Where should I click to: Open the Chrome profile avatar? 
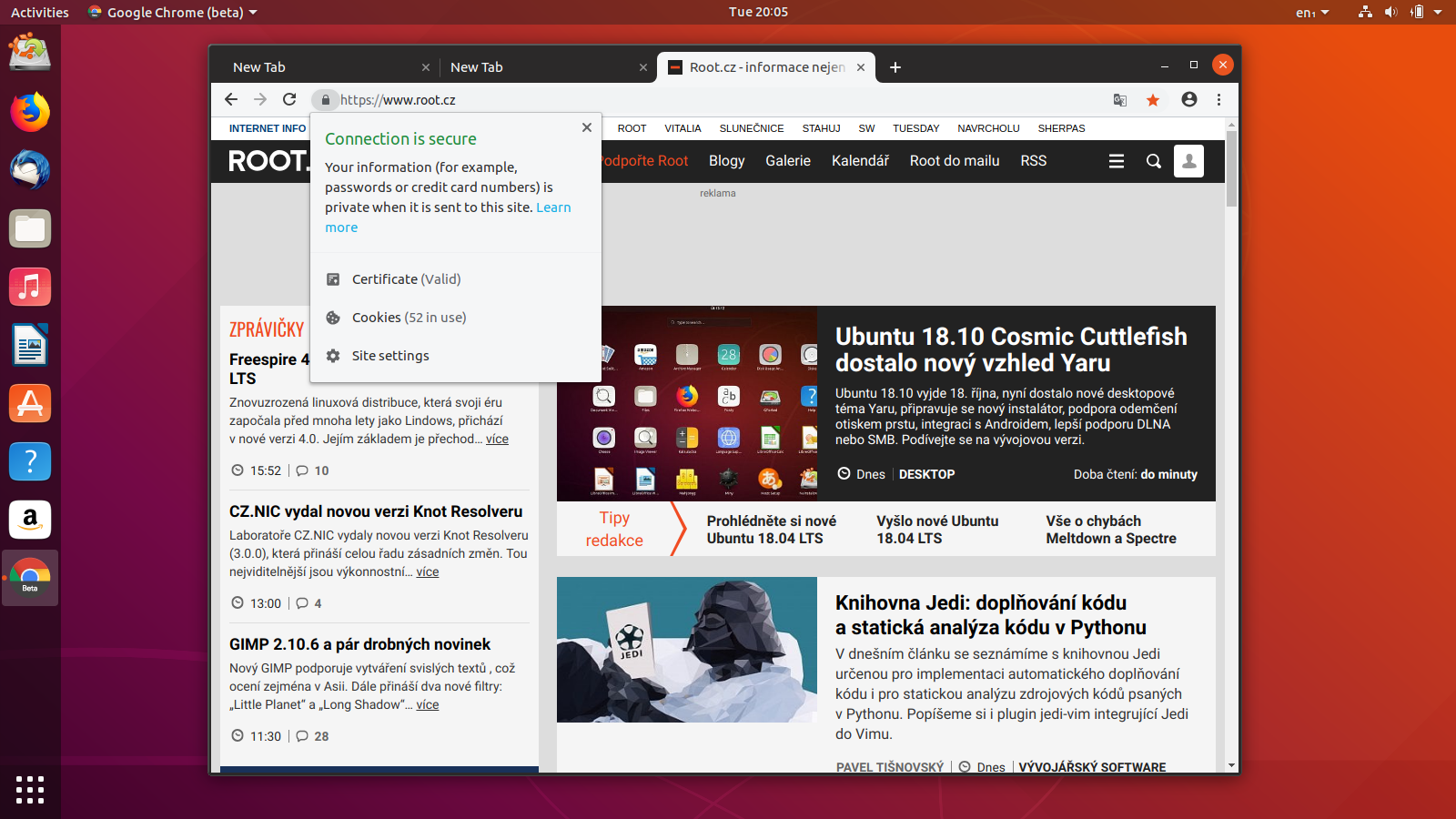tap(1188, 100)
